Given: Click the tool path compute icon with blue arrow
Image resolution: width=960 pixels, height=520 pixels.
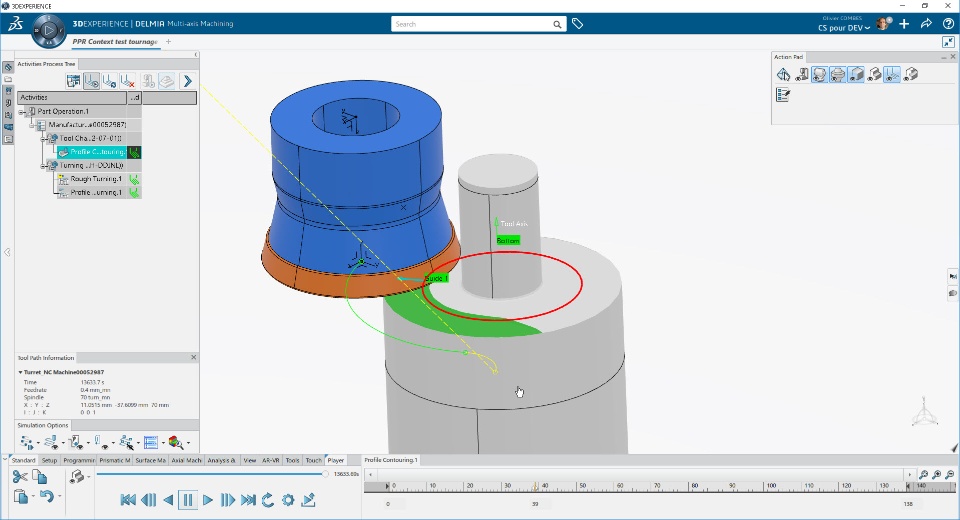Looking at the screenshot, I should pos(110,81).
